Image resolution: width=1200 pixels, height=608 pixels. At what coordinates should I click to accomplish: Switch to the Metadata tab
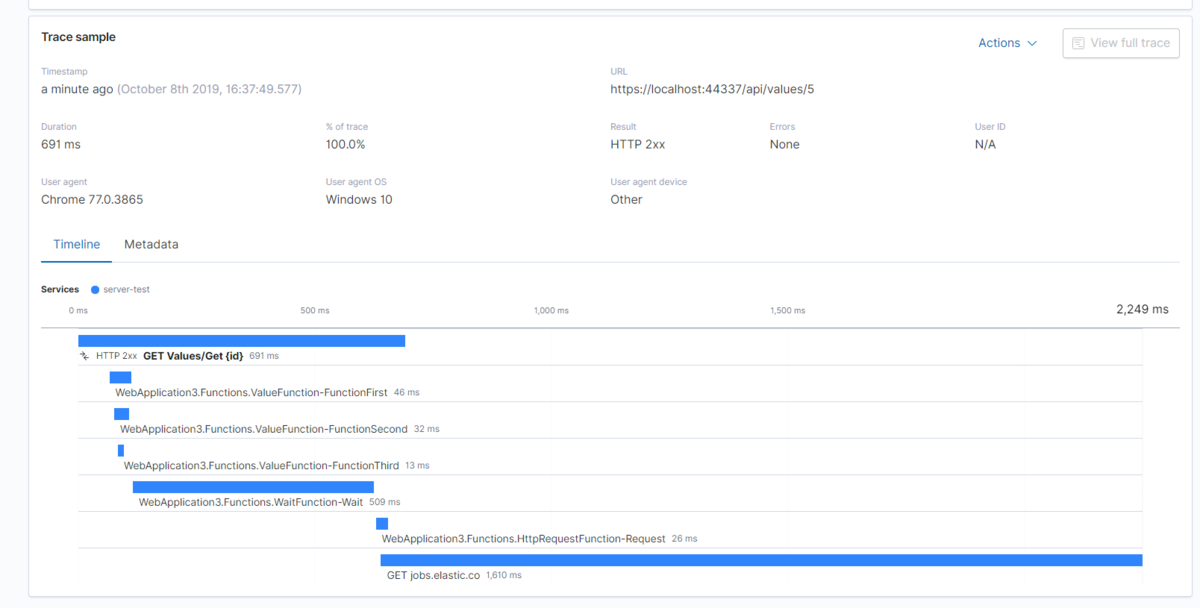[151, 244]
